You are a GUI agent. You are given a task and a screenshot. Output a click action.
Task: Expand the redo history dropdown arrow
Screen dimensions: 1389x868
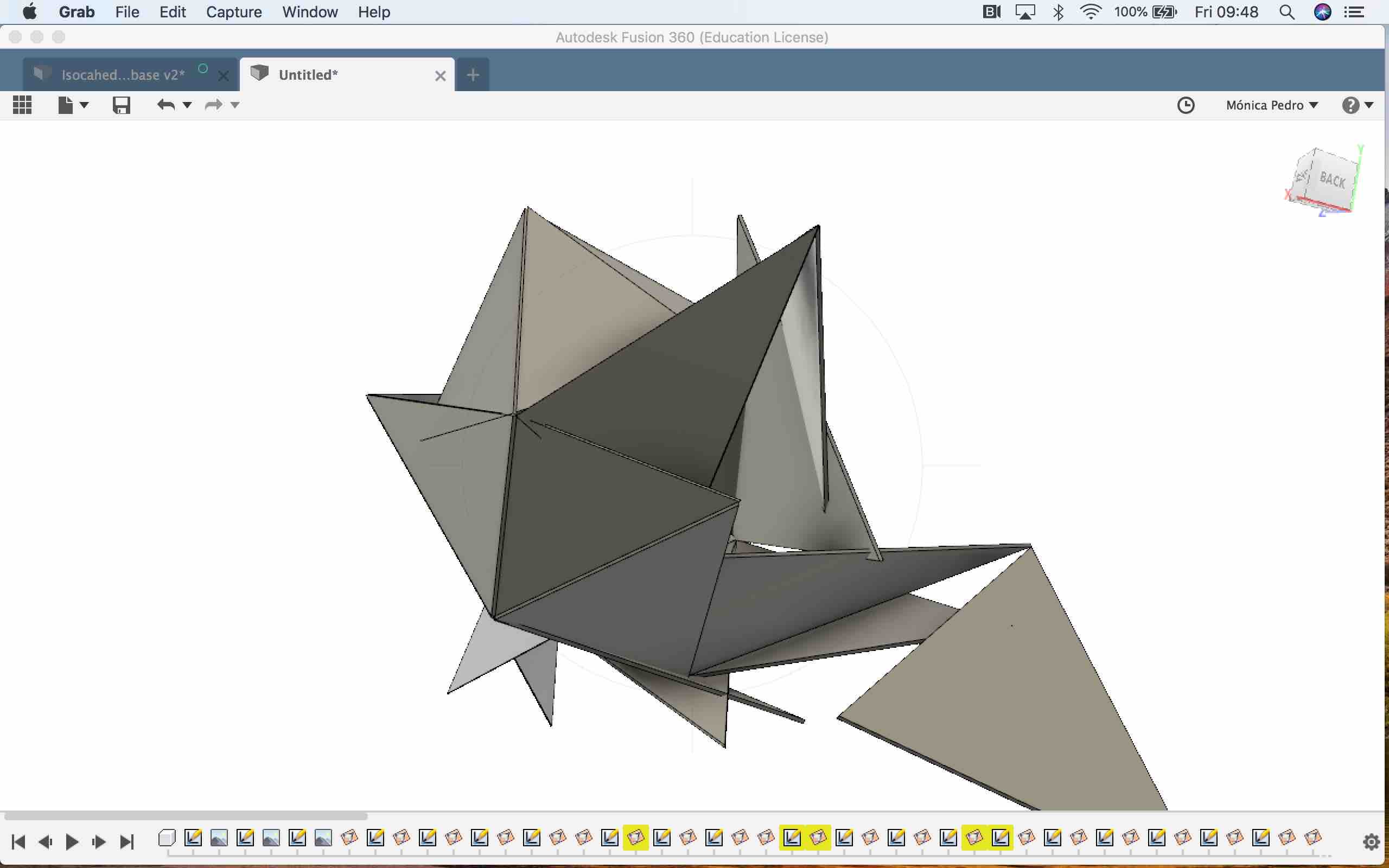(235, 105)
